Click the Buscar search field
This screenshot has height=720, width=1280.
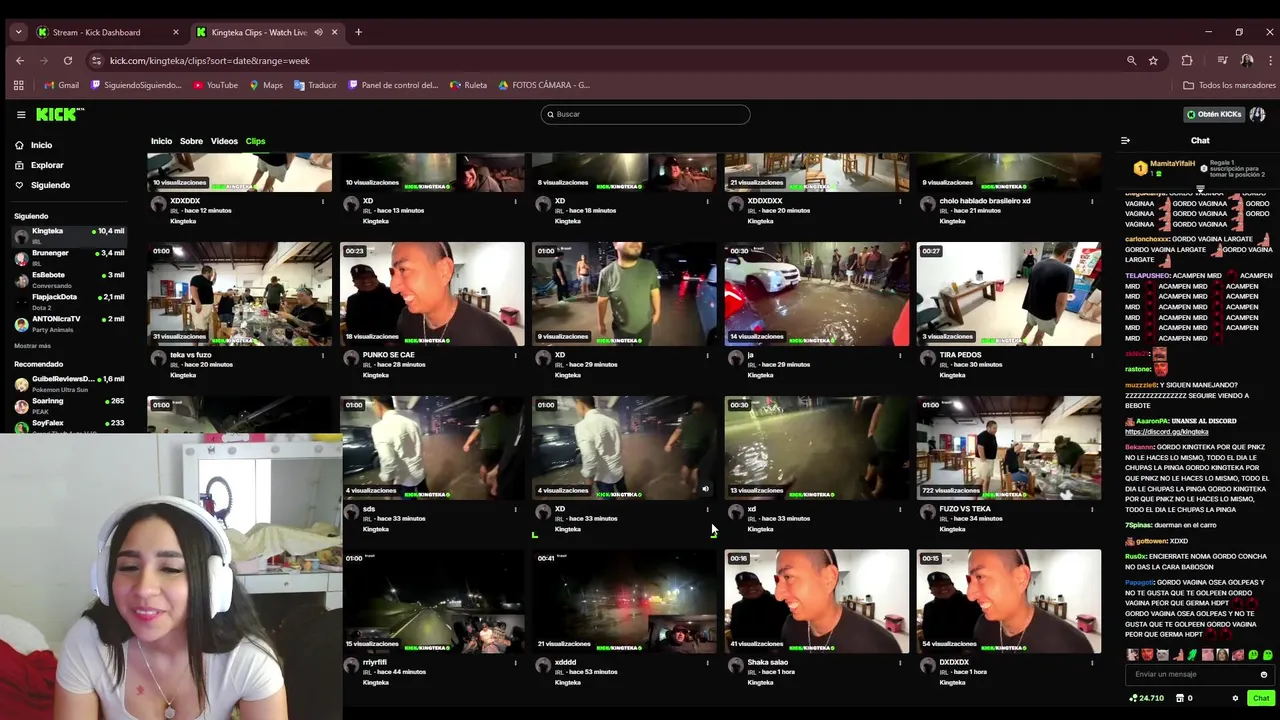[x=645, y=114]
